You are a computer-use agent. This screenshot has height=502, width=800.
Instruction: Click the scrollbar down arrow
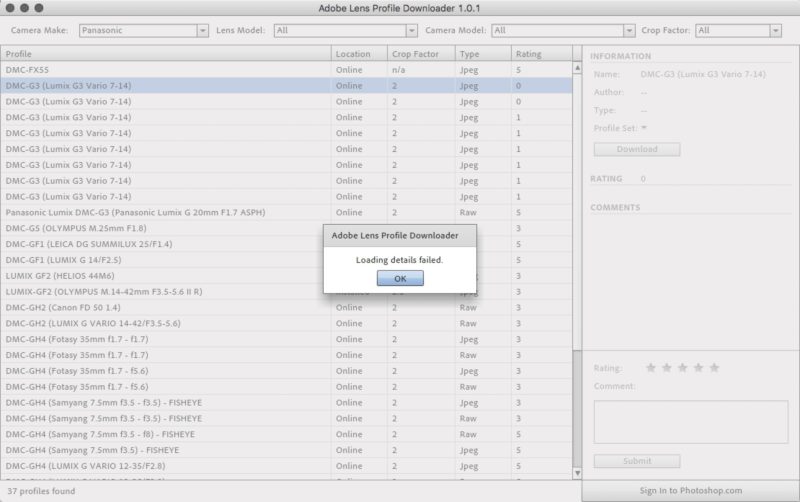tap(577, 473)
